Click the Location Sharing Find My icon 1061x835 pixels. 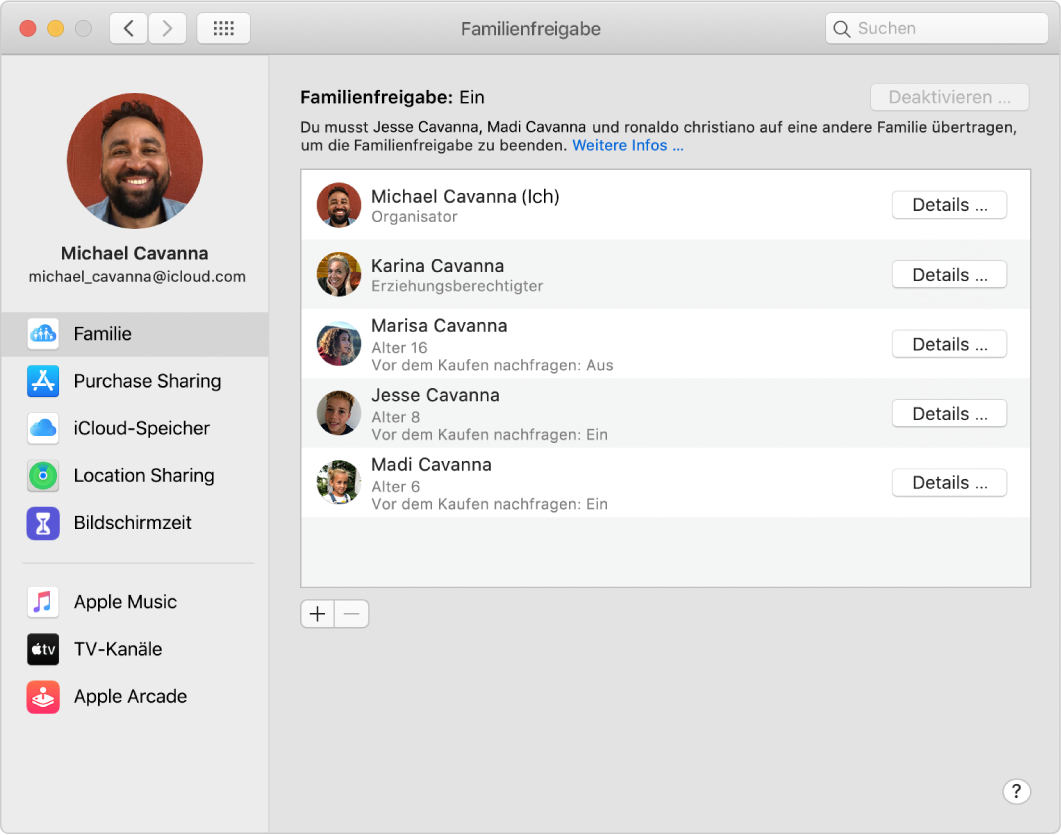coord(43,476)
